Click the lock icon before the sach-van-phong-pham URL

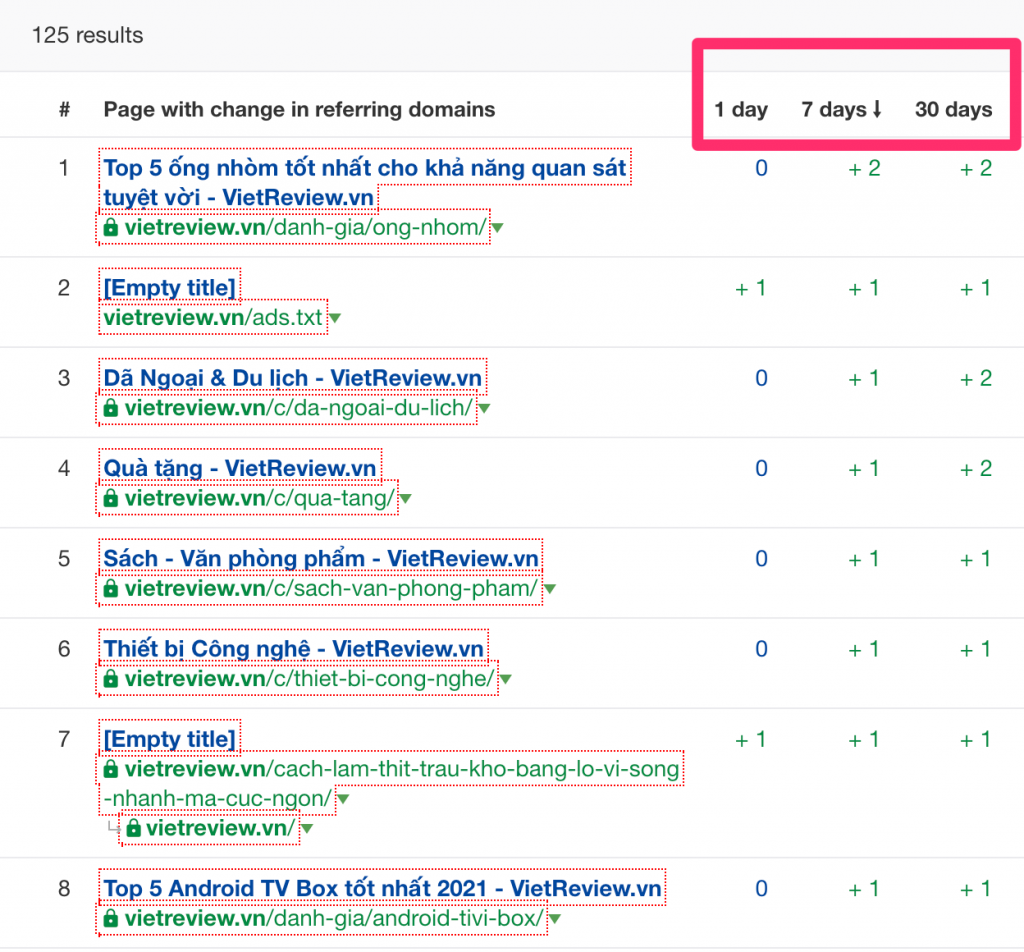point(111,588)
